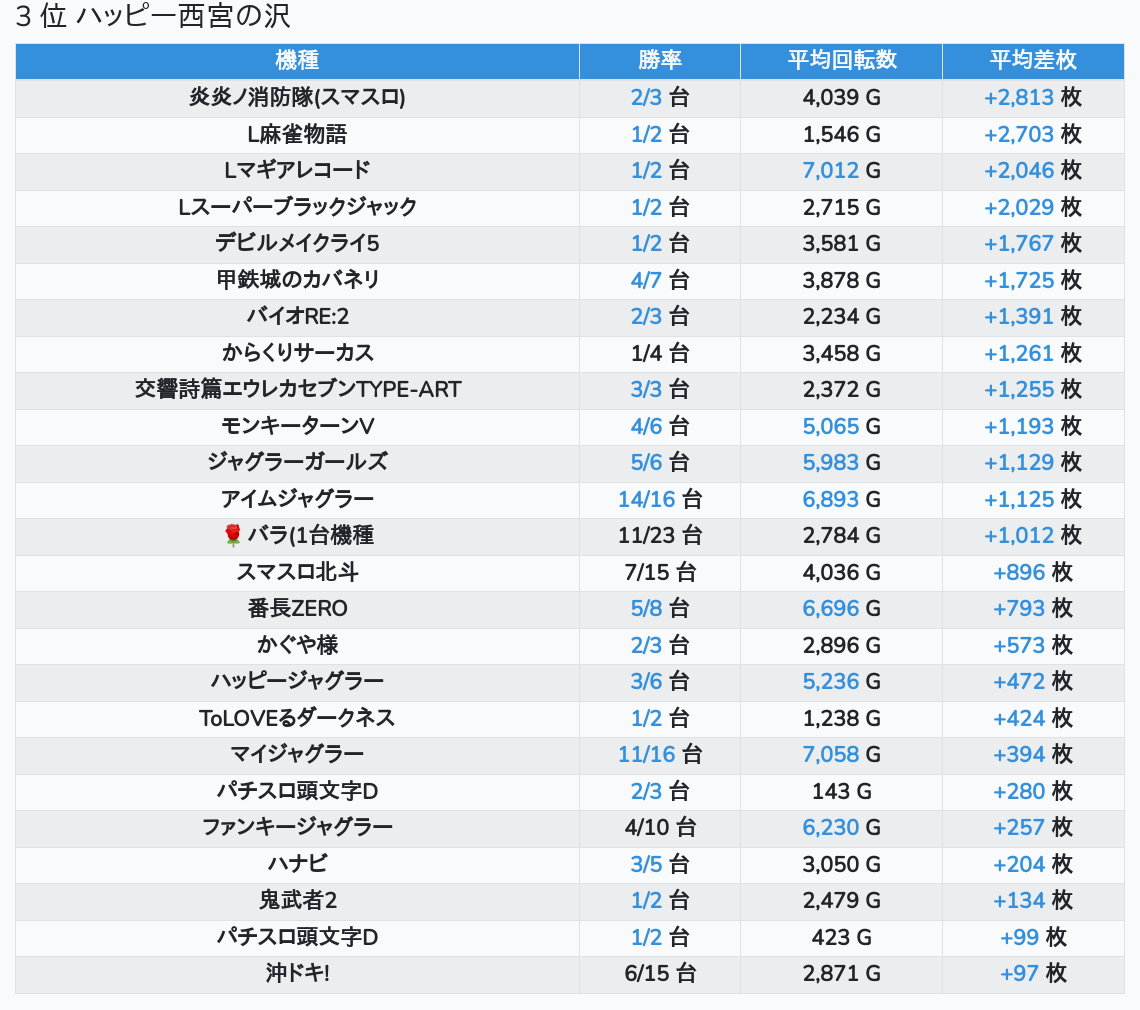Select the machine name 炎炎ノ消防隊(スマスロ)
1140x1010 pixels.
point(297,97)
